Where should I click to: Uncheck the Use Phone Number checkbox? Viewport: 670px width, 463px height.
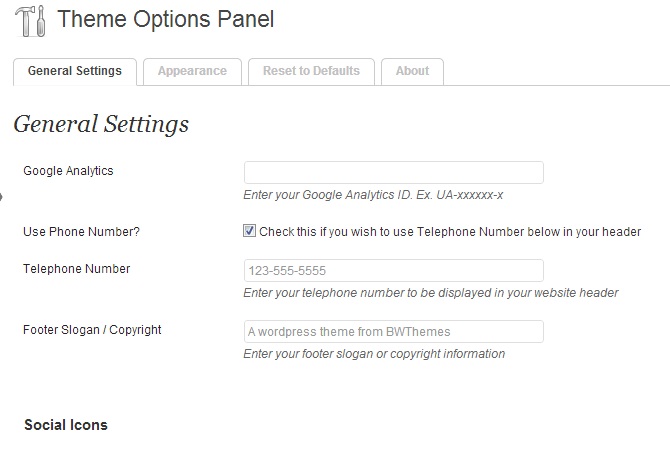[250, 231]
